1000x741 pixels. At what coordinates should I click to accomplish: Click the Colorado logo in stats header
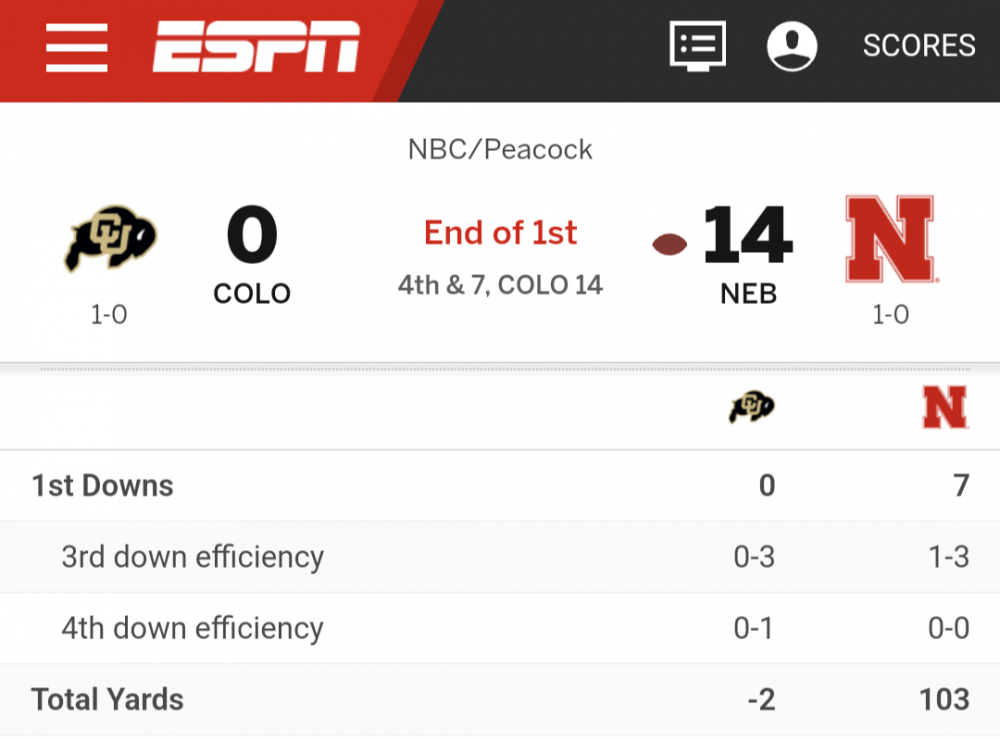752,407
